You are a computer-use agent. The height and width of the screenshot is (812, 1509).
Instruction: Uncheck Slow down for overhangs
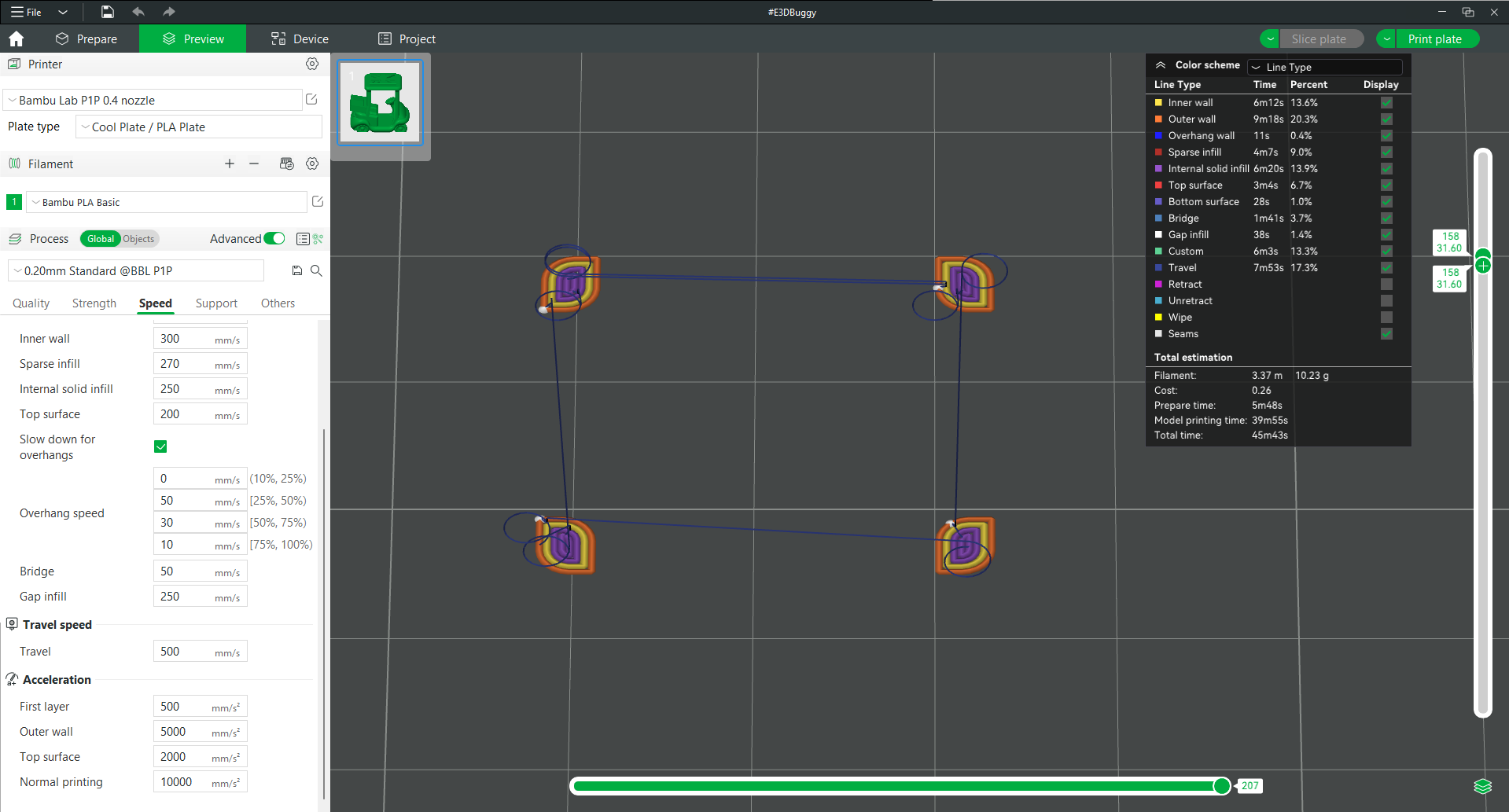click(x=160, y=446)
